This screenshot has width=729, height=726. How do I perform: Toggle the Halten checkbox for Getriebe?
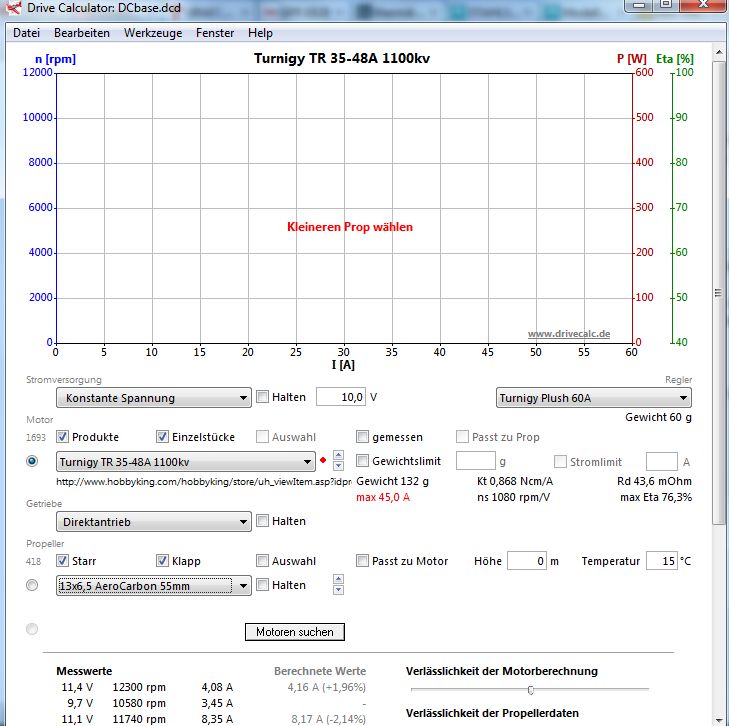[263, 521]
